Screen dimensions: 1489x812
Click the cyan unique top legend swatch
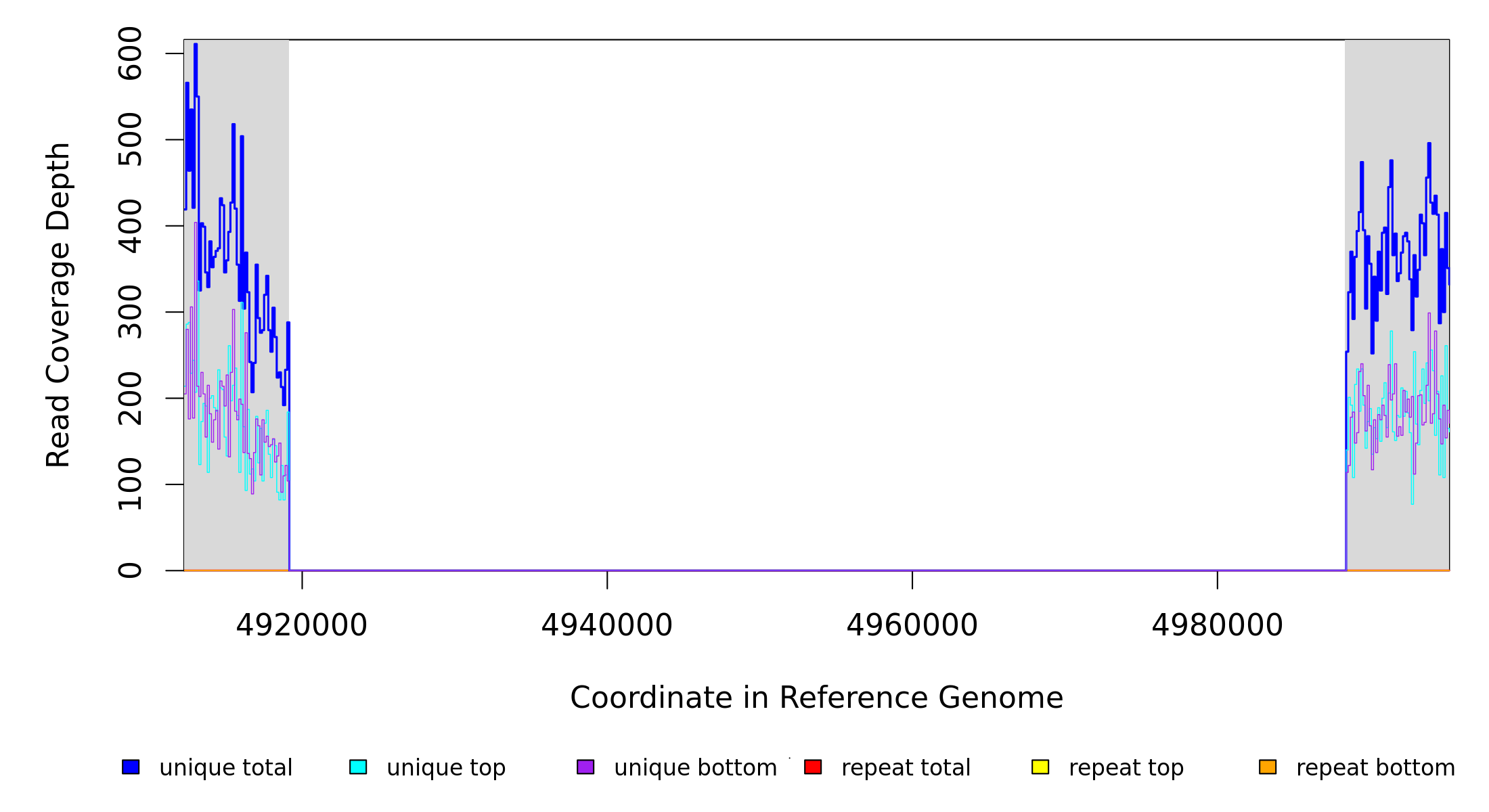(x=358, y=767)
